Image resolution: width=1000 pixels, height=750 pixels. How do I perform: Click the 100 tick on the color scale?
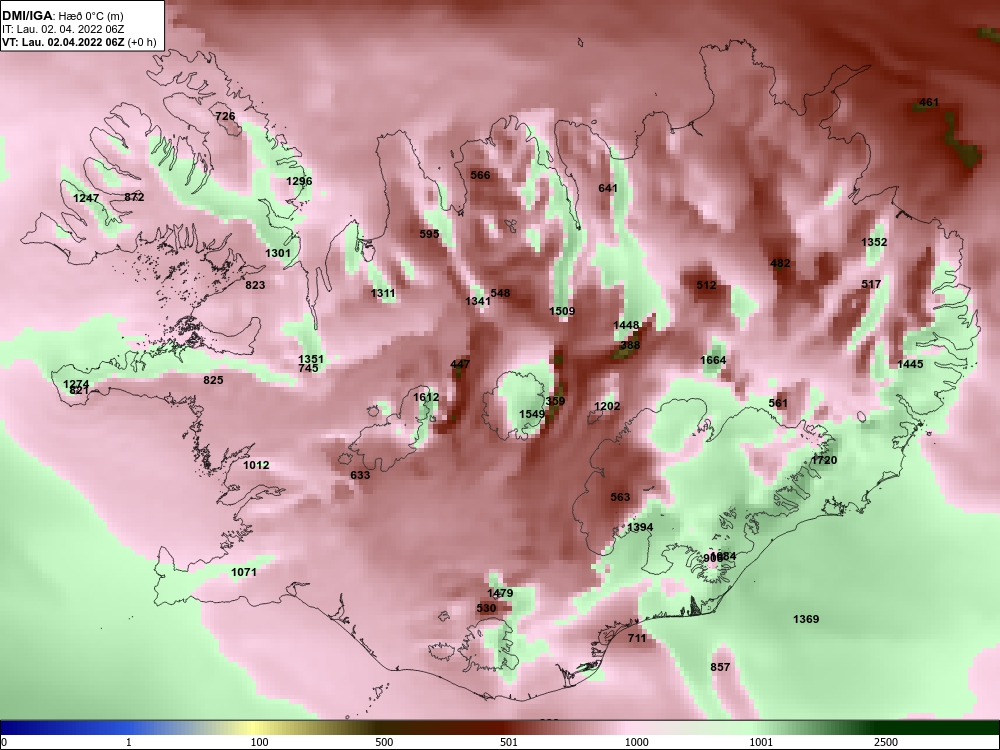(x=260, y=742)
